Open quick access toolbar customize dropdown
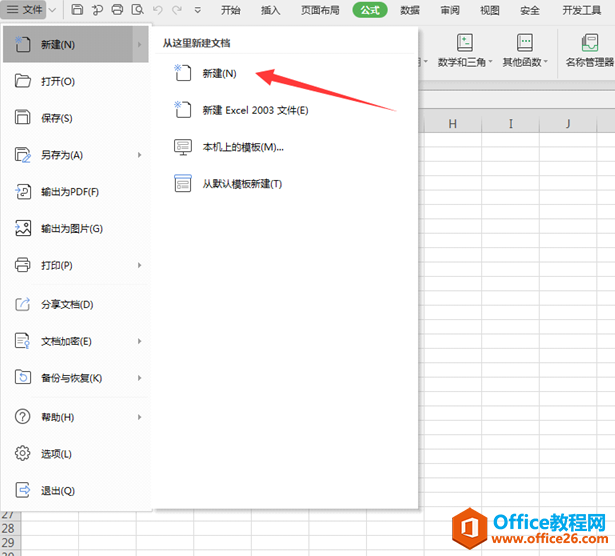This screenshot has height=556, width=615. click(x=198, y=10)
